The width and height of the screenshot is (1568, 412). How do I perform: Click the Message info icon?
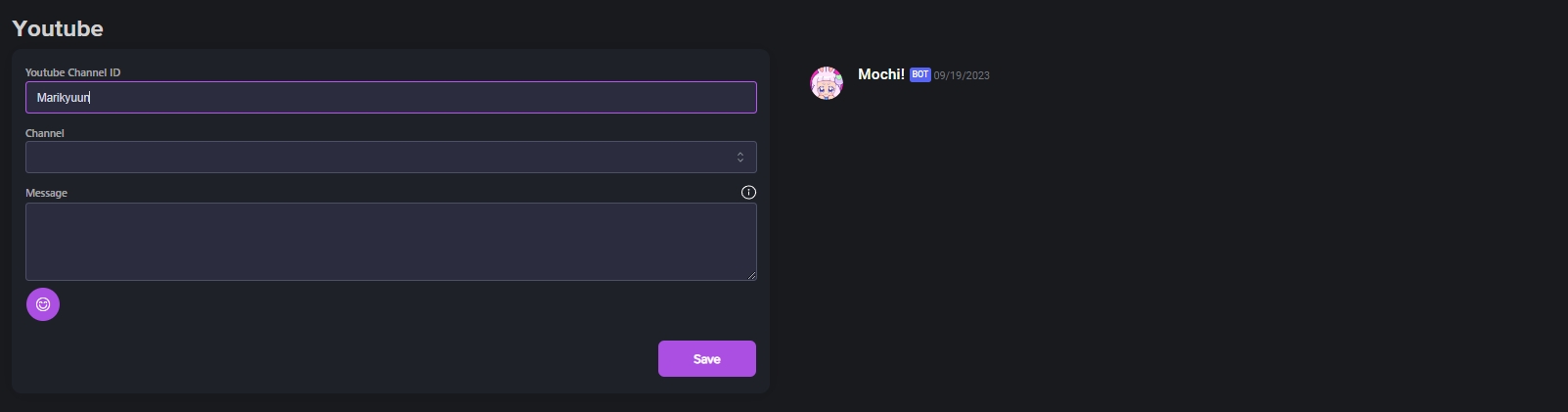[748, 193]
